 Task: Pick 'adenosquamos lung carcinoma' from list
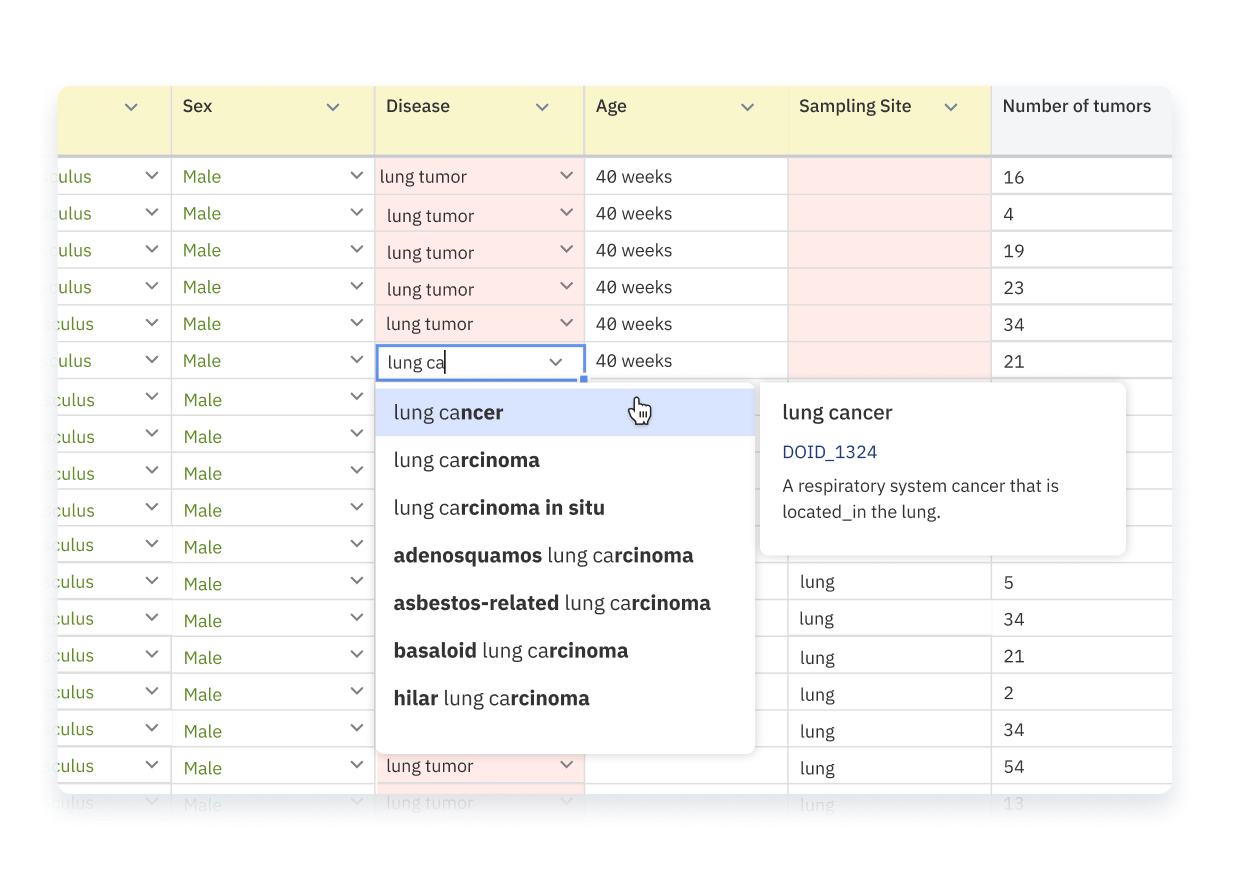[x=543, y=556]
